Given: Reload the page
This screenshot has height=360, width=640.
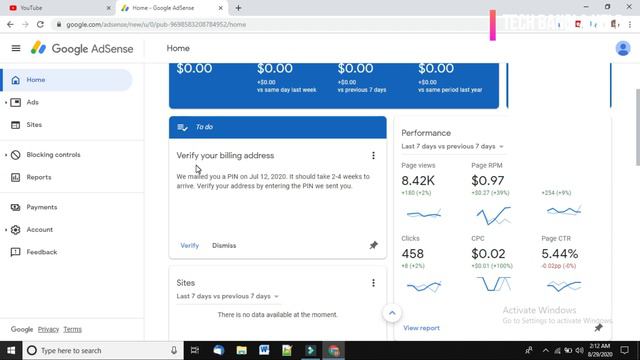Looking at the screenshot, I should pyautogui.click(x=40, y=24).
